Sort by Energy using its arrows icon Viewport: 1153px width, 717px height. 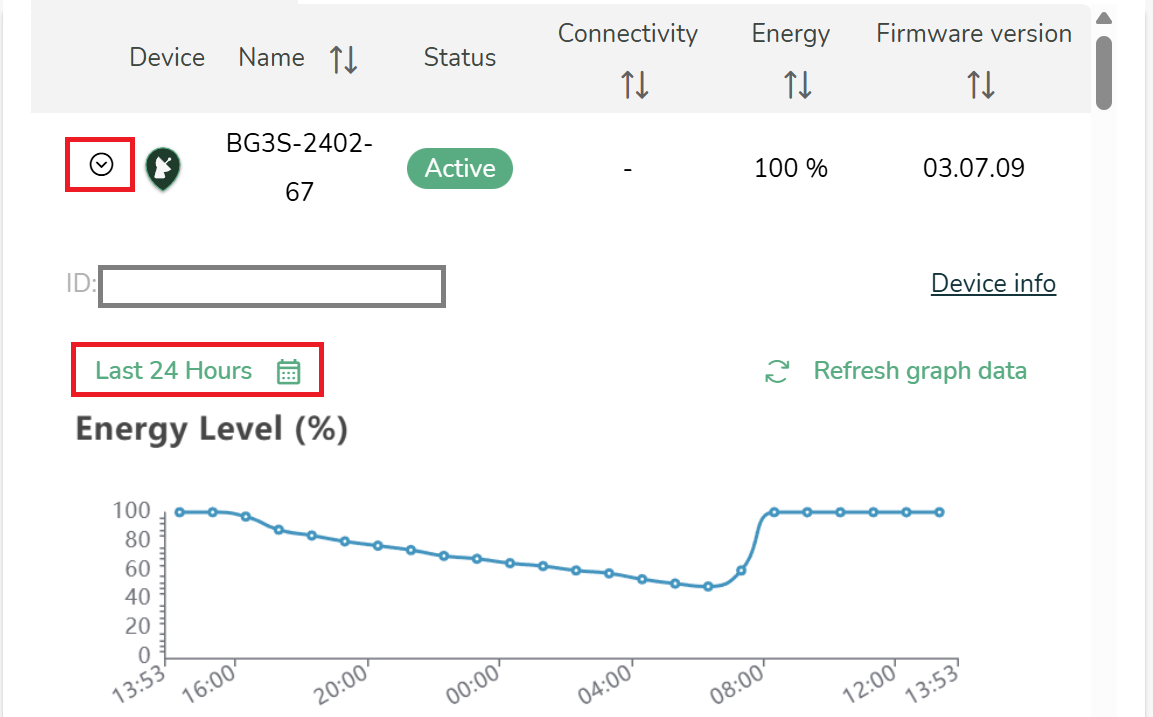click(x=797, y=85)
